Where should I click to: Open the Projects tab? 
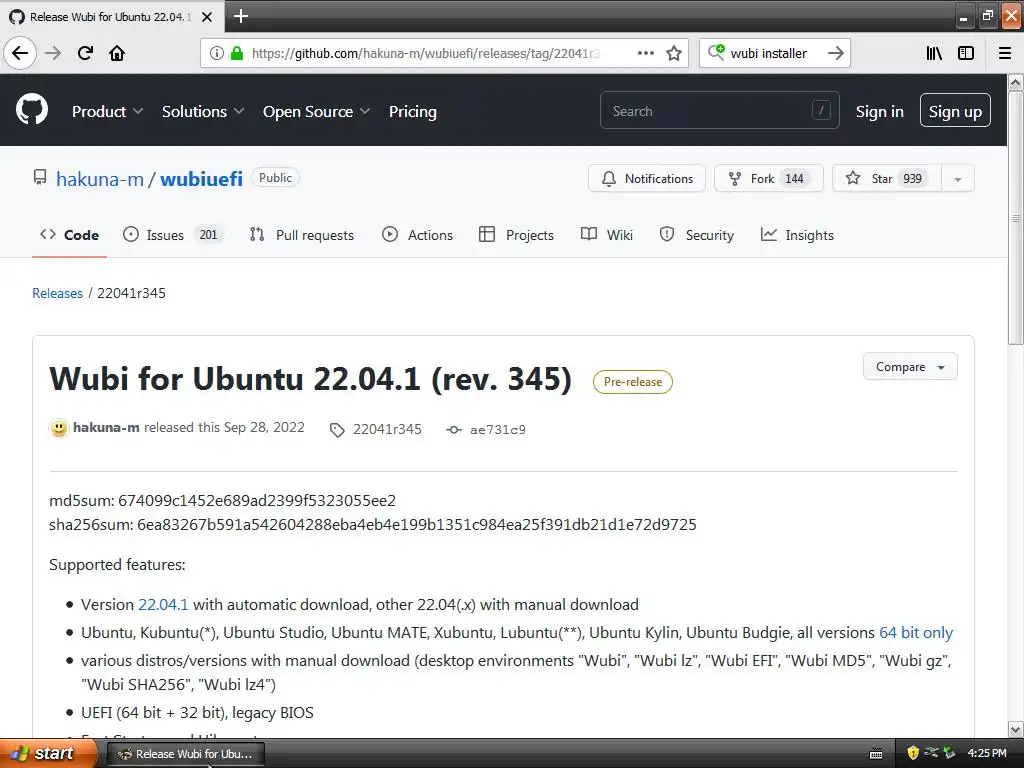tap(516, 235)
